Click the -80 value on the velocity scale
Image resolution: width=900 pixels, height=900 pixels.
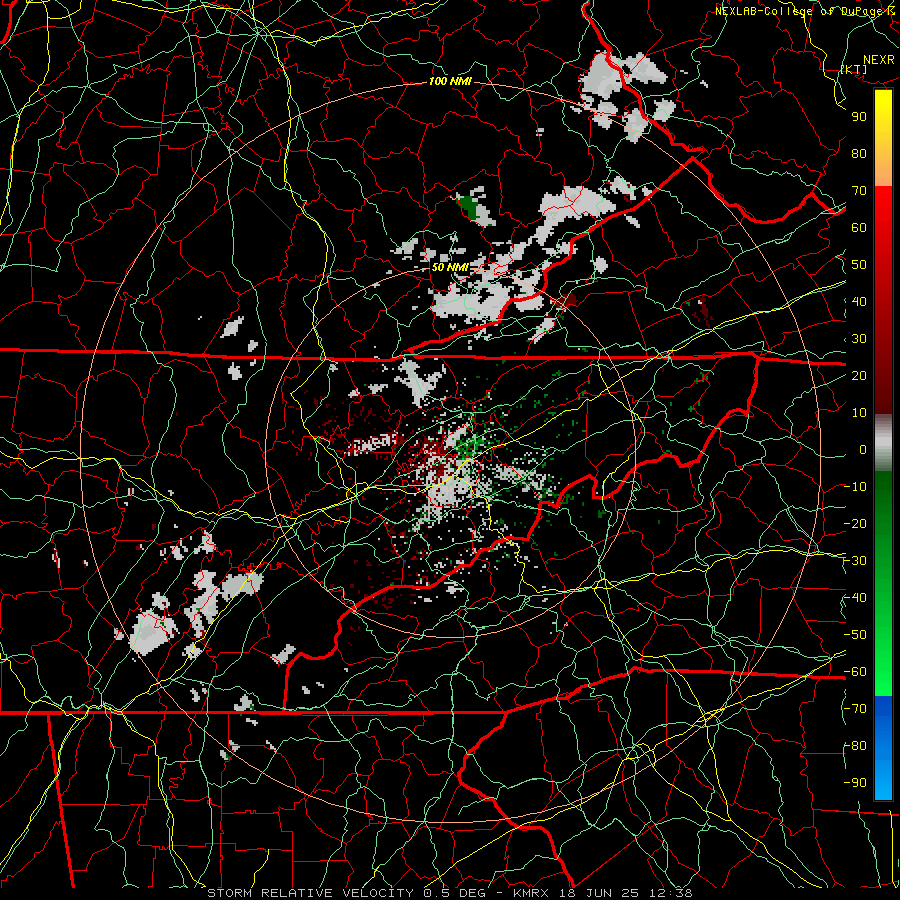click(x=855, y=746)
